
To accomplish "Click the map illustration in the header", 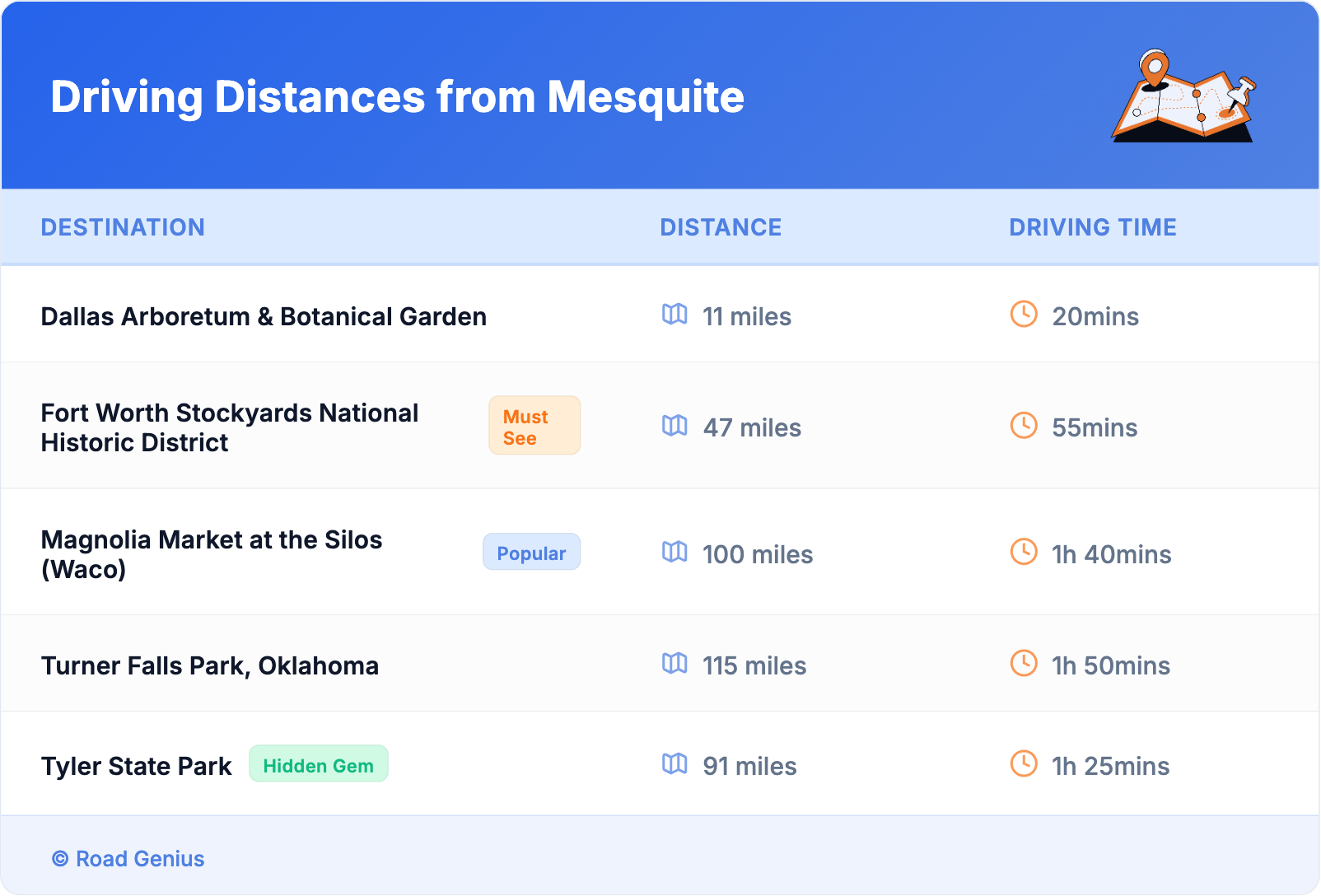I will pos(1183,96).
